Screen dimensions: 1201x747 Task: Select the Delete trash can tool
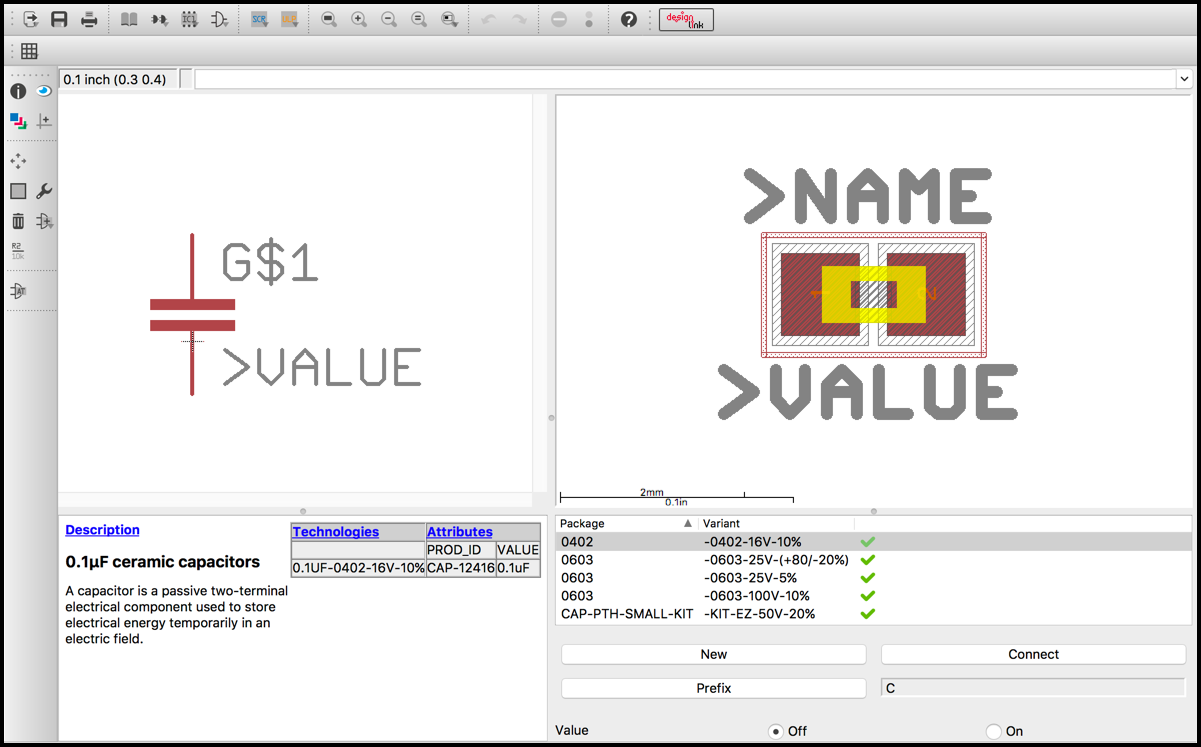18,221
